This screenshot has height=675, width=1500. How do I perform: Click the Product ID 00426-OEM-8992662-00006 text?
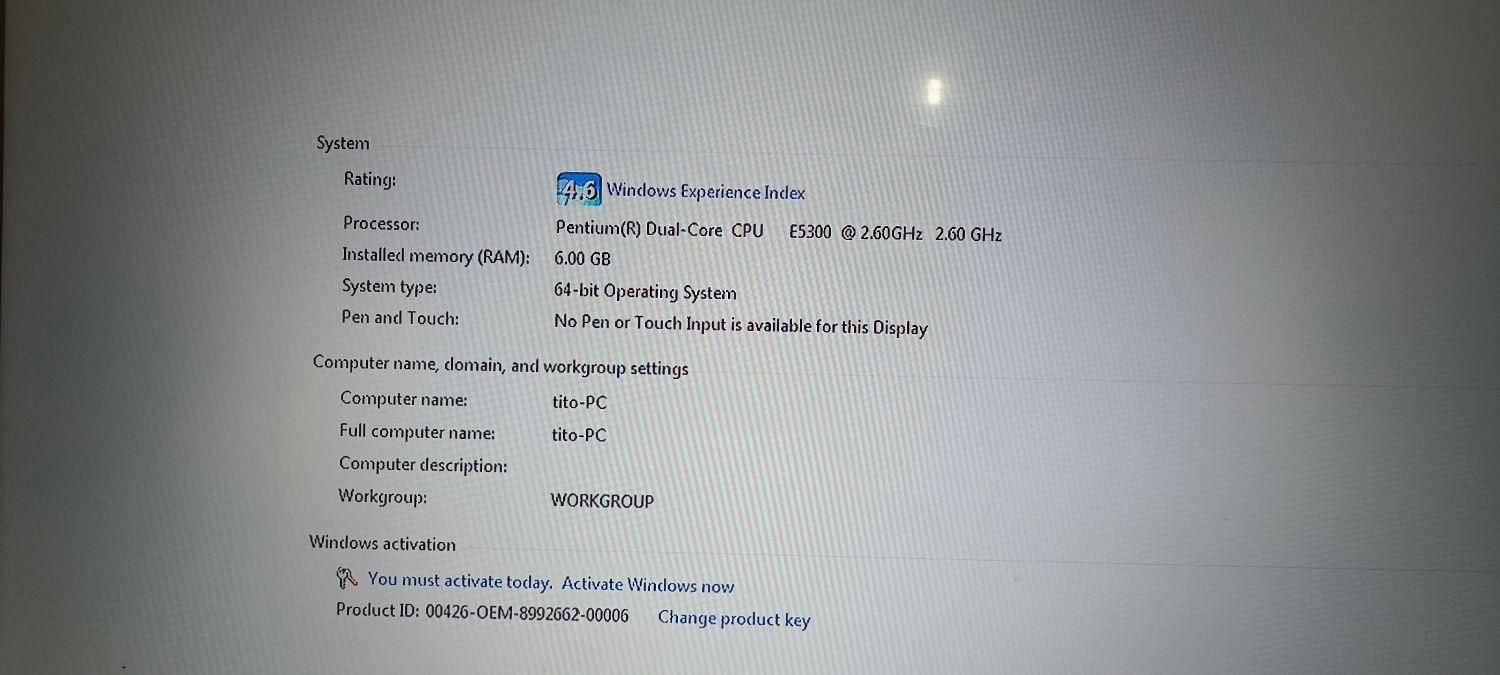(x=482, y=613)
